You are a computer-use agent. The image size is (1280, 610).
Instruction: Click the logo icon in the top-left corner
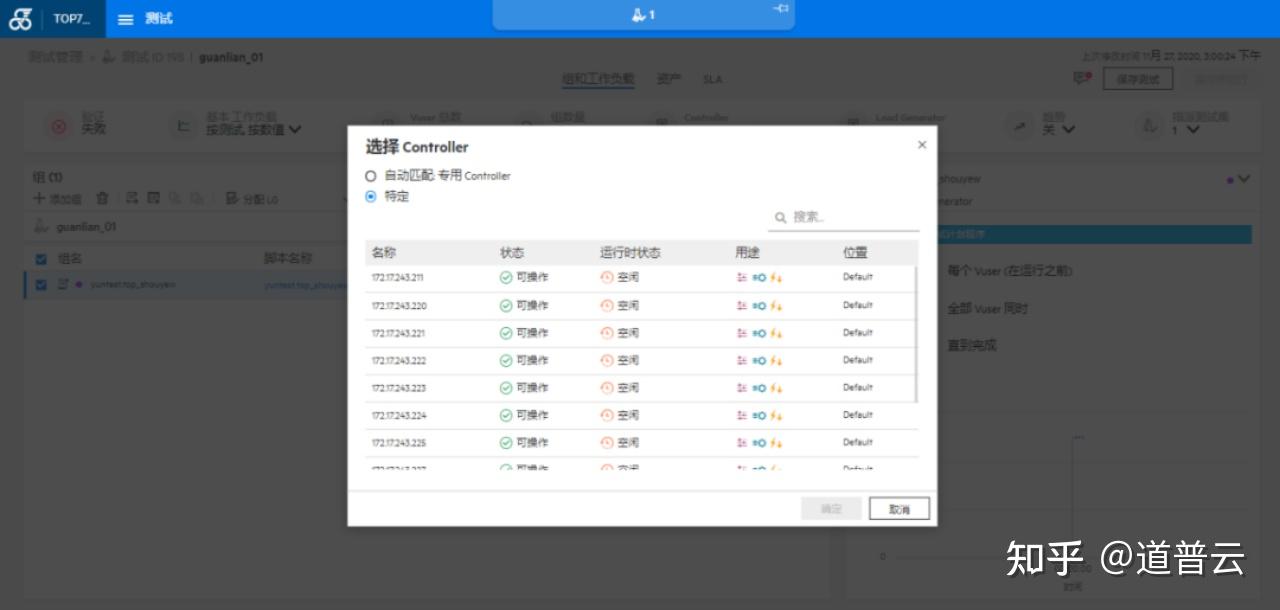(x=20, y=18)
